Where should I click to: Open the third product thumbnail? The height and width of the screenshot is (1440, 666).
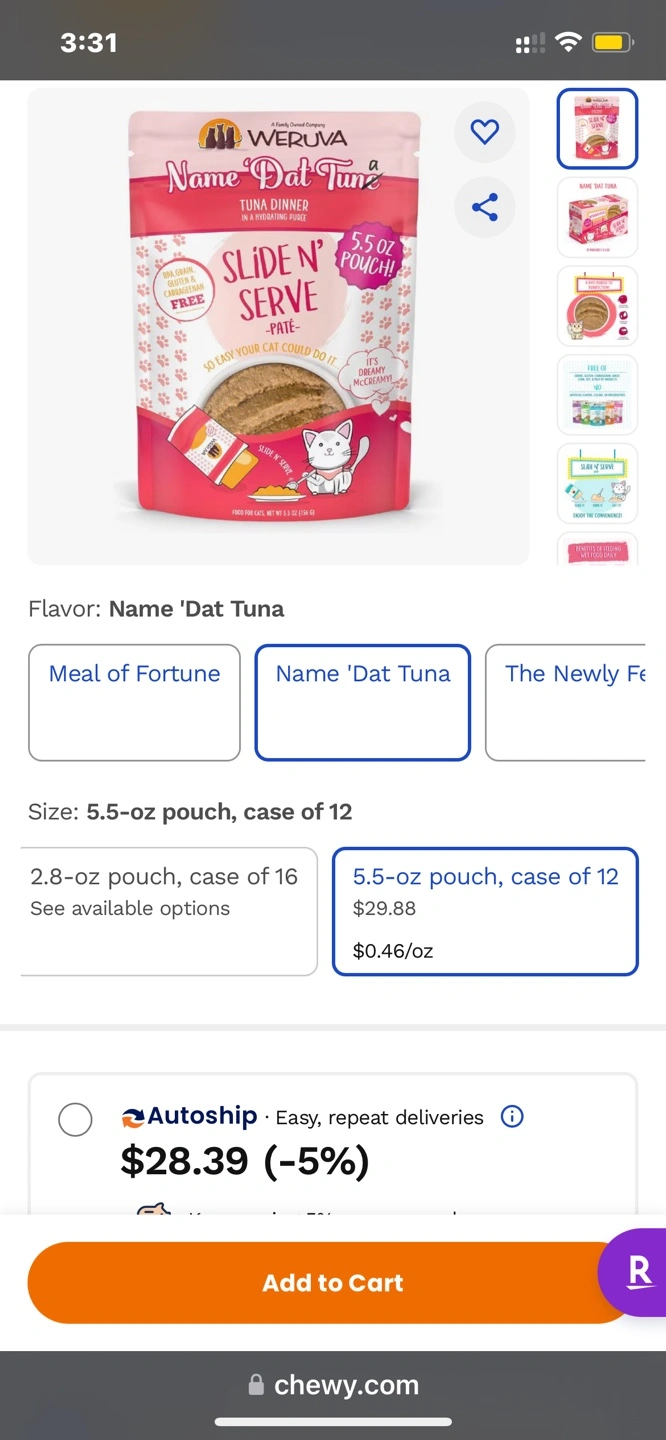pyautogui.click(x=597, y=306)
